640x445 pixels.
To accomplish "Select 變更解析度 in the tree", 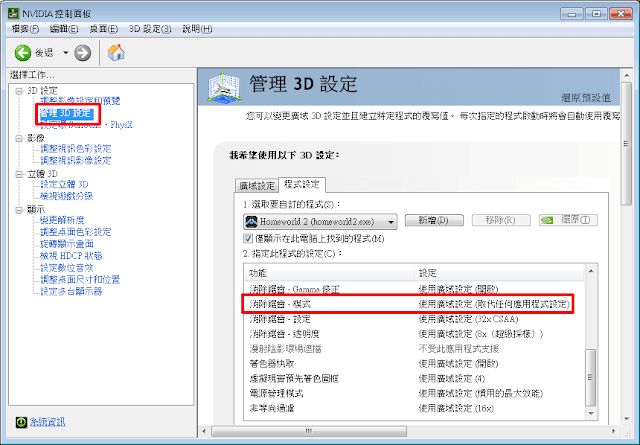I will [x=62, y=220].
